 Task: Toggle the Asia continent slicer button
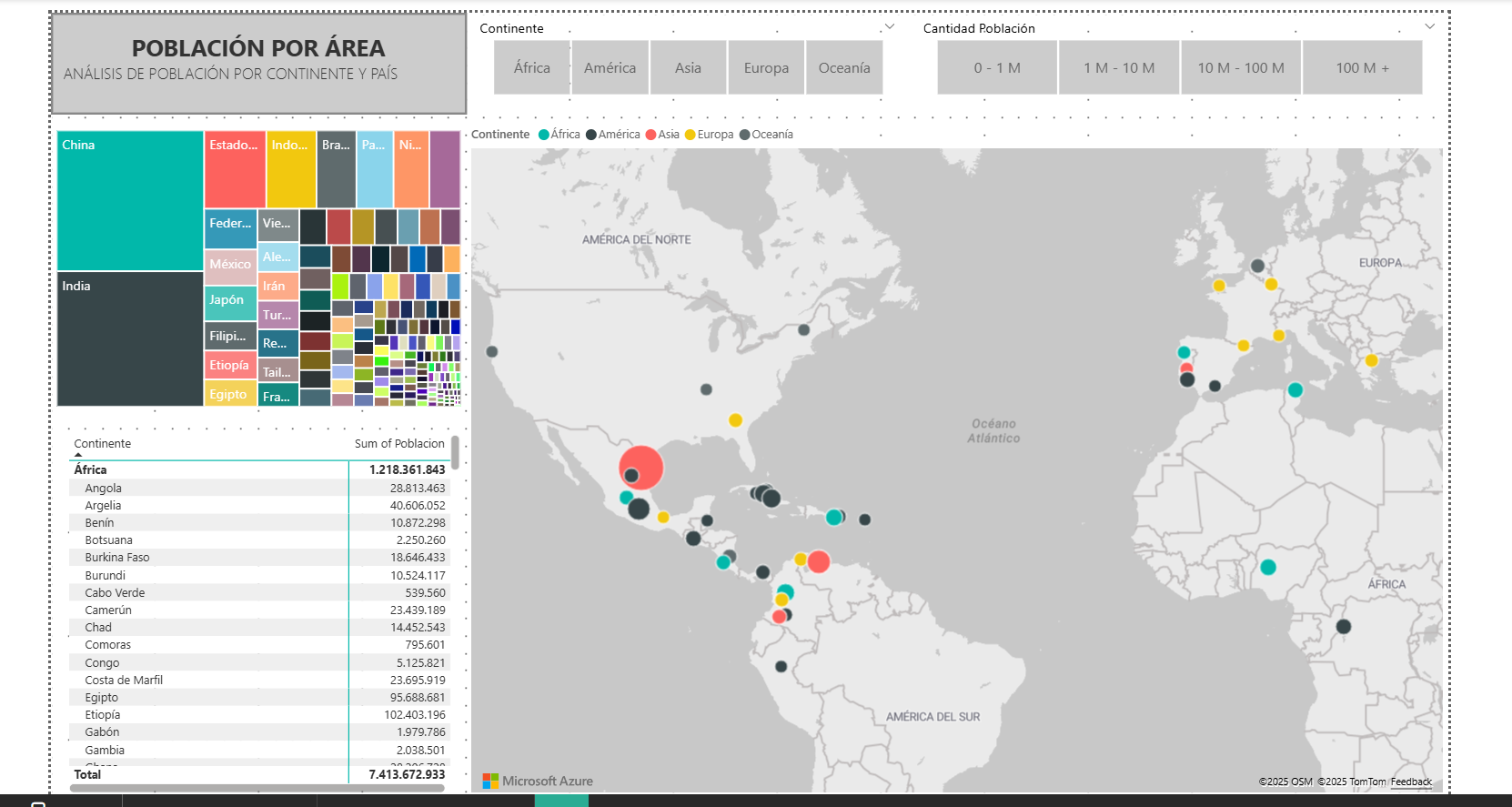tap(688, 68)
